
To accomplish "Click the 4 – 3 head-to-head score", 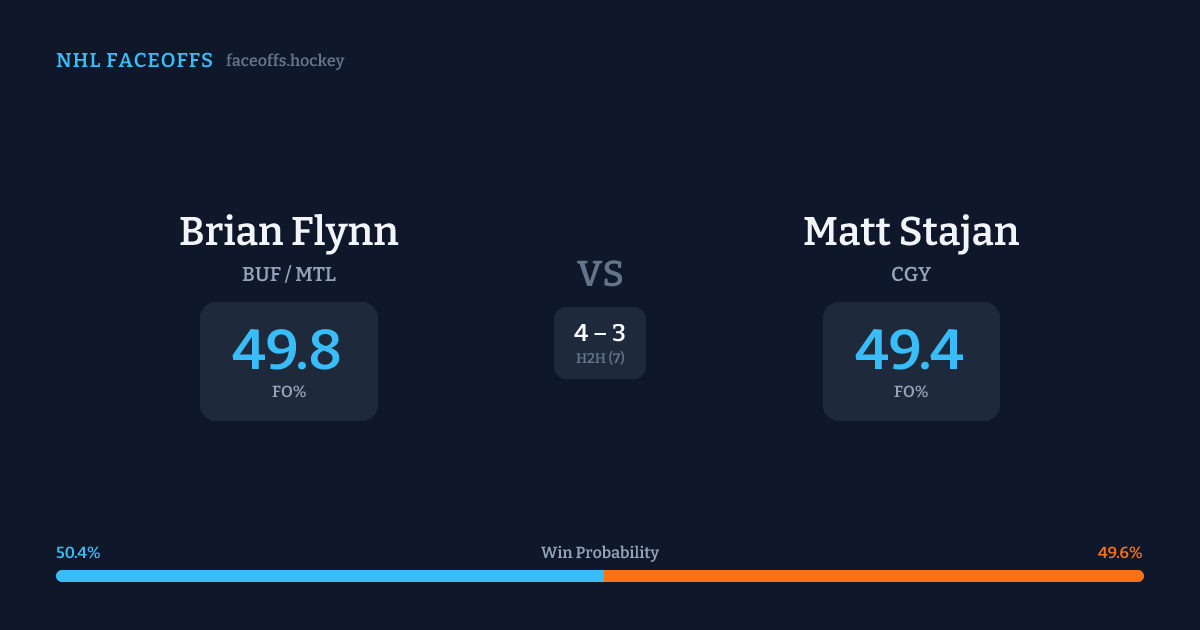I will [600, 333].
